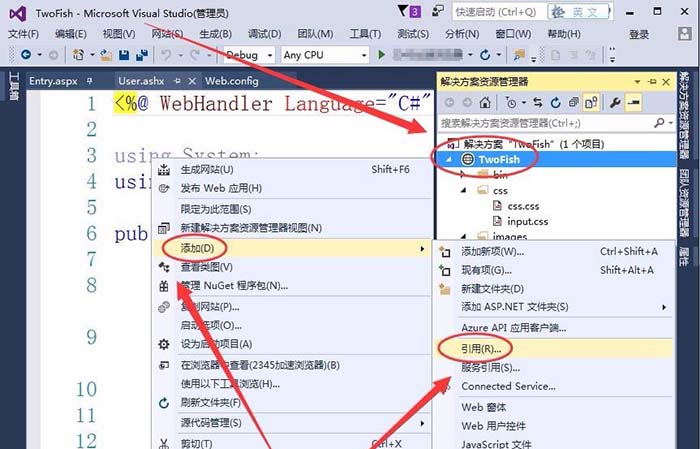Open the 工具(T) menu
The image size is (700, 449).
pos(365,34)
